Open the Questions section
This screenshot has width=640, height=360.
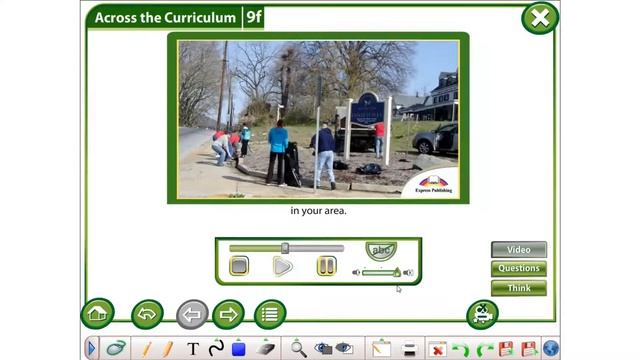[519, 268]
